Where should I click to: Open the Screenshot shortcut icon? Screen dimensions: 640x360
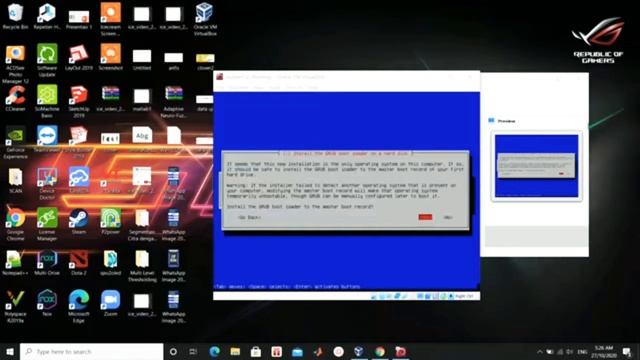[111, 57]
